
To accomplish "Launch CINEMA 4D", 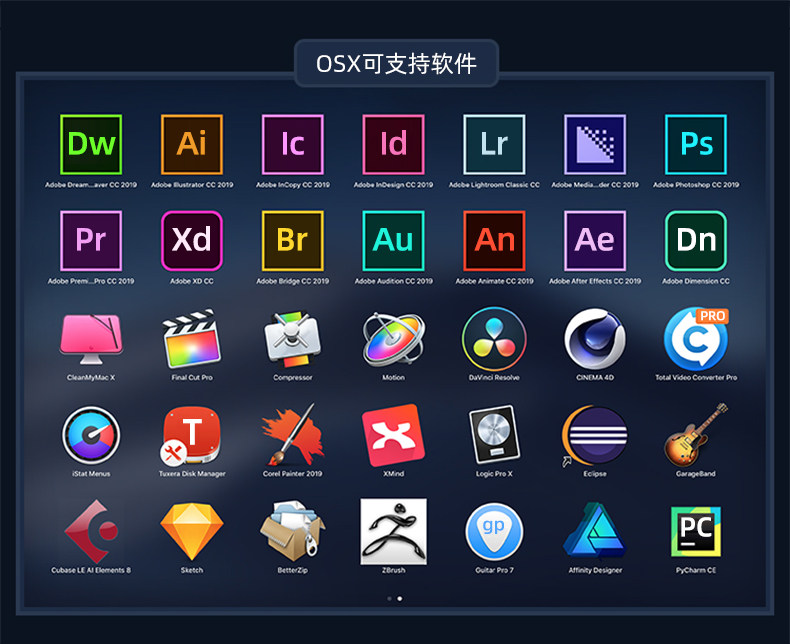I will click(595, 339).
